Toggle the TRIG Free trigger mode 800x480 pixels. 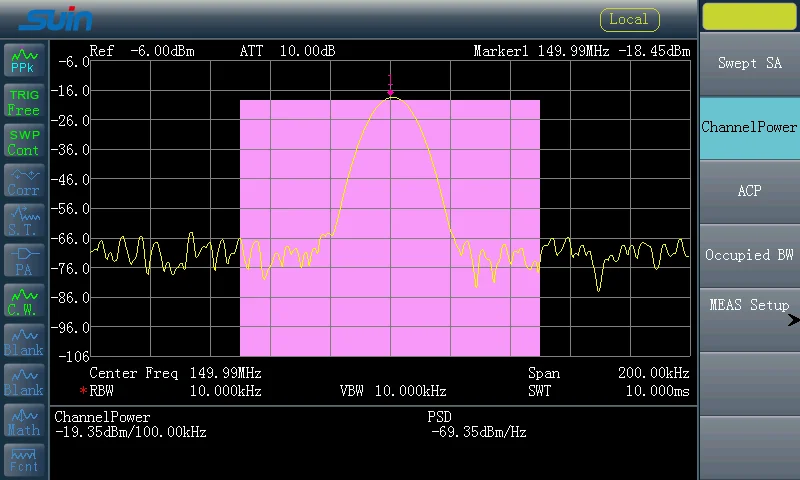23,102
